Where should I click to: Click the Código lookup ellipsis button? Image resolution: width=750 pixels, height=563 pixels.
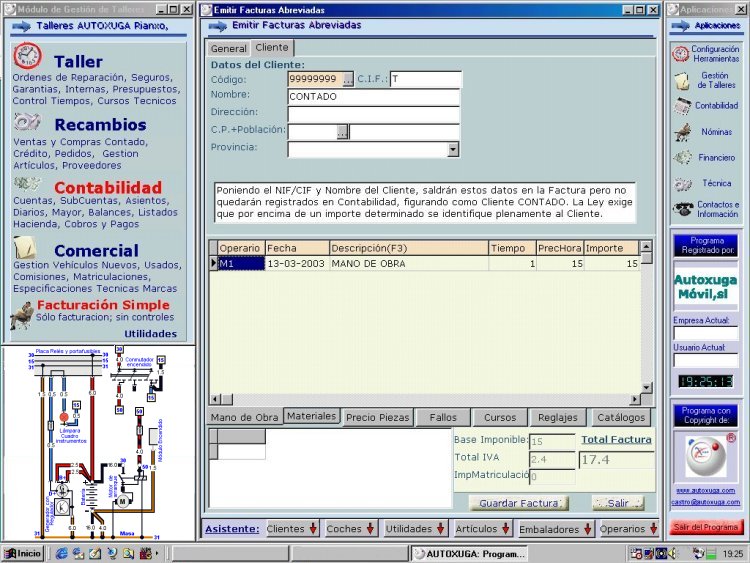(x=348, y=79)
